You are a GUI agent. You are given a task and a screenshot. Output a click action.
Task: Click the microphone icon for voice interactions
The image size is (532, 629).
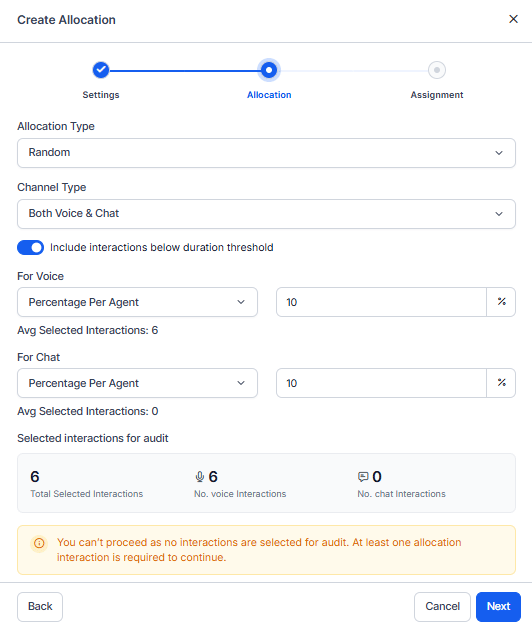pos(199,477)
